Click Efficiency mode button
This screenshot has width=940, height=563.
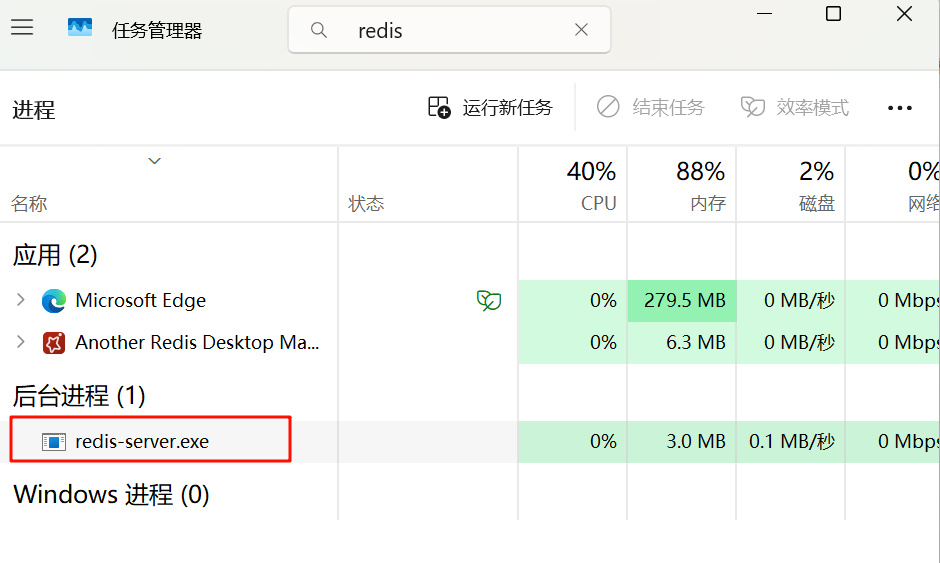[795, 107]
